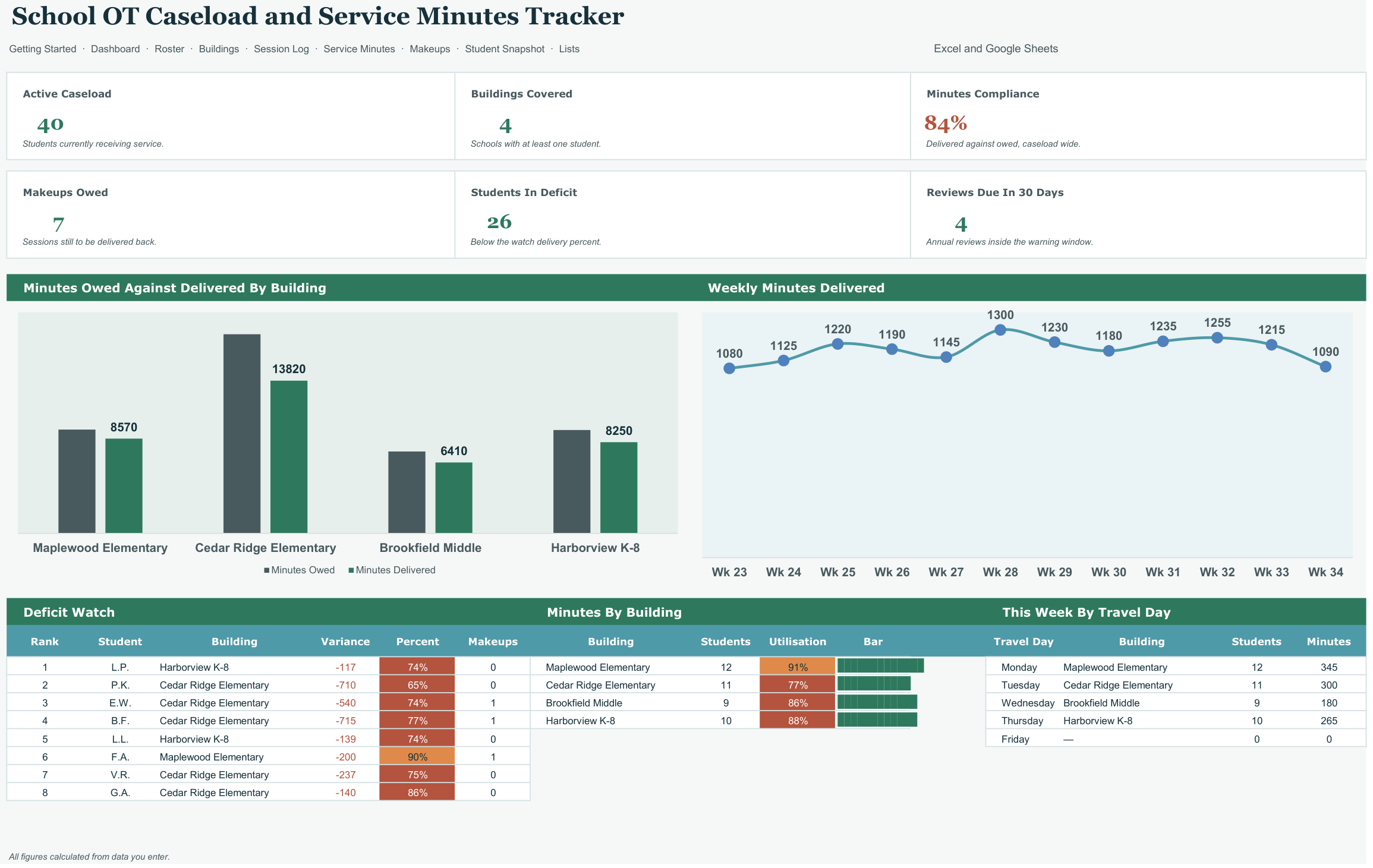Click the Percent column header
The width and height of the screenshot is (1373, 868).
pyautogui.click(x=417, y=642)
